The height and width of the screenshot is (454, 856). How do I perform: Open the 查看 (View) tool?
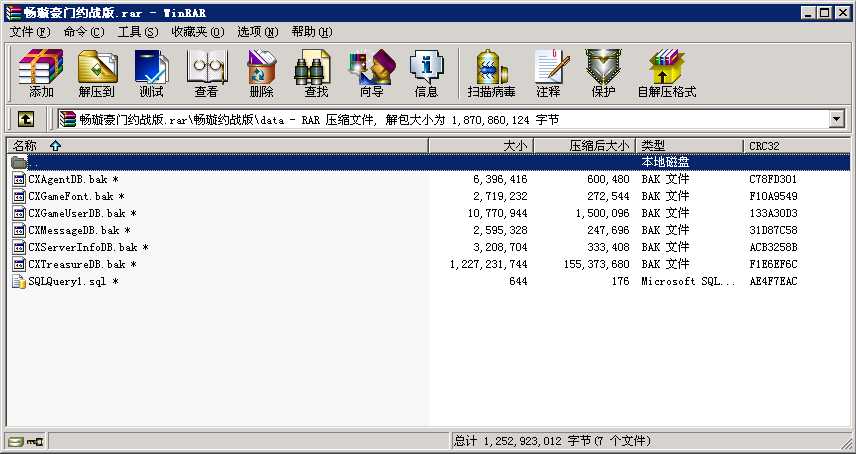click(206, 74)
